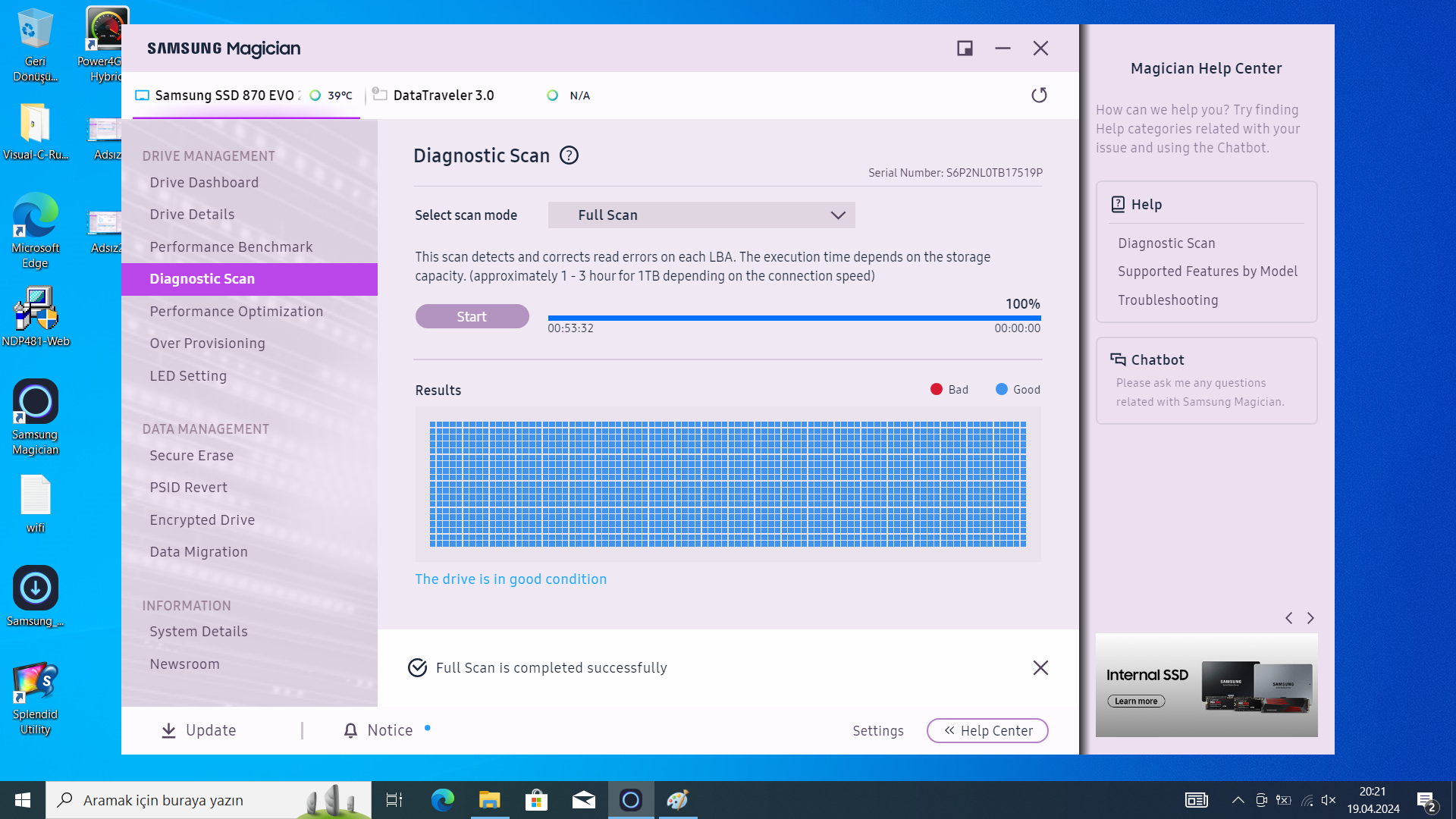The image size is (1456, 819).
Task: Open Secure Erase in the sidebar
Action: coord(191,456)
